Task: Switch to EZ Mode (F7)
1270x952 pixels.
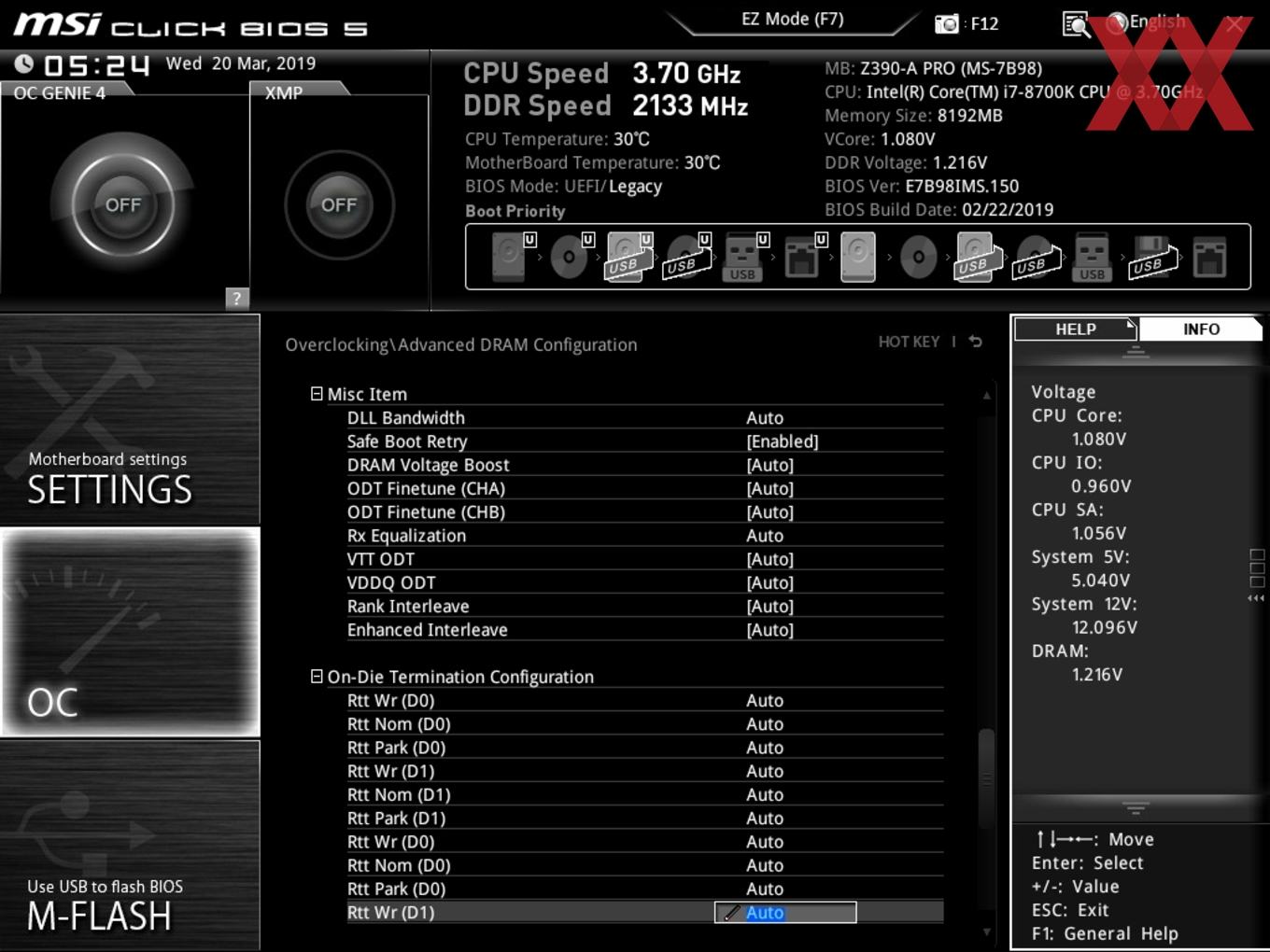Action: 792,19
